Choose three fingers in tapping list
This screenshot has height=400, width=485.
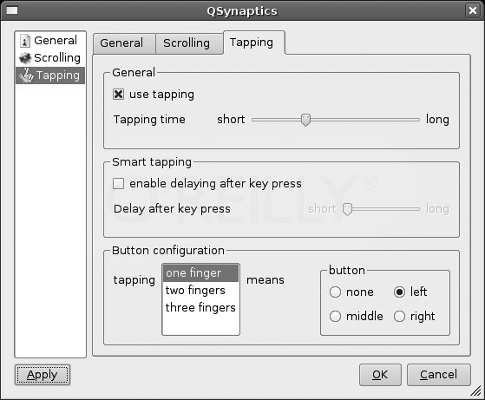click(201, 308)
